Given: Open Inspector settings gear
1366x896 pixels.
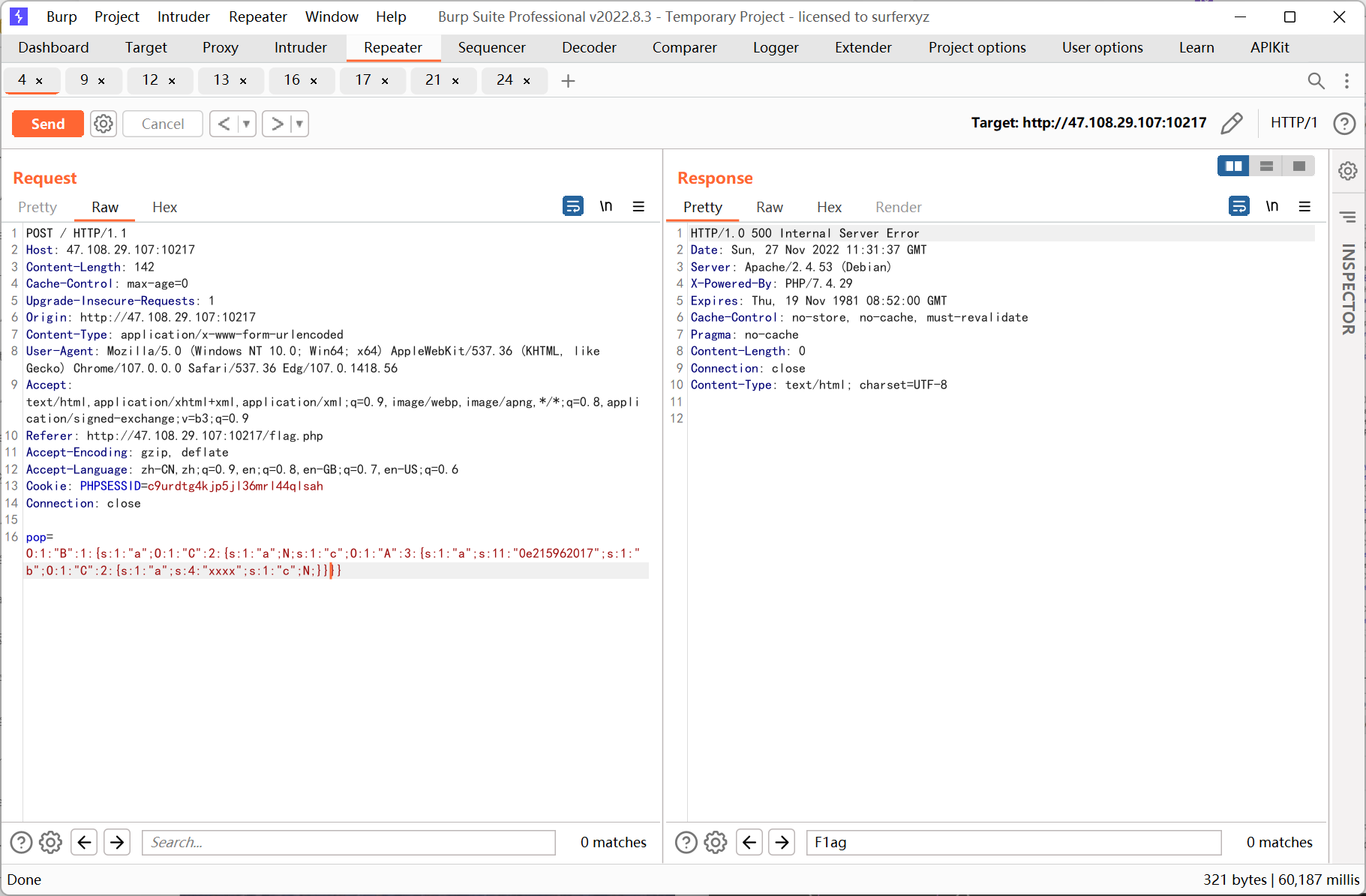Looking at the screenshot, I should pos(1348,171).
